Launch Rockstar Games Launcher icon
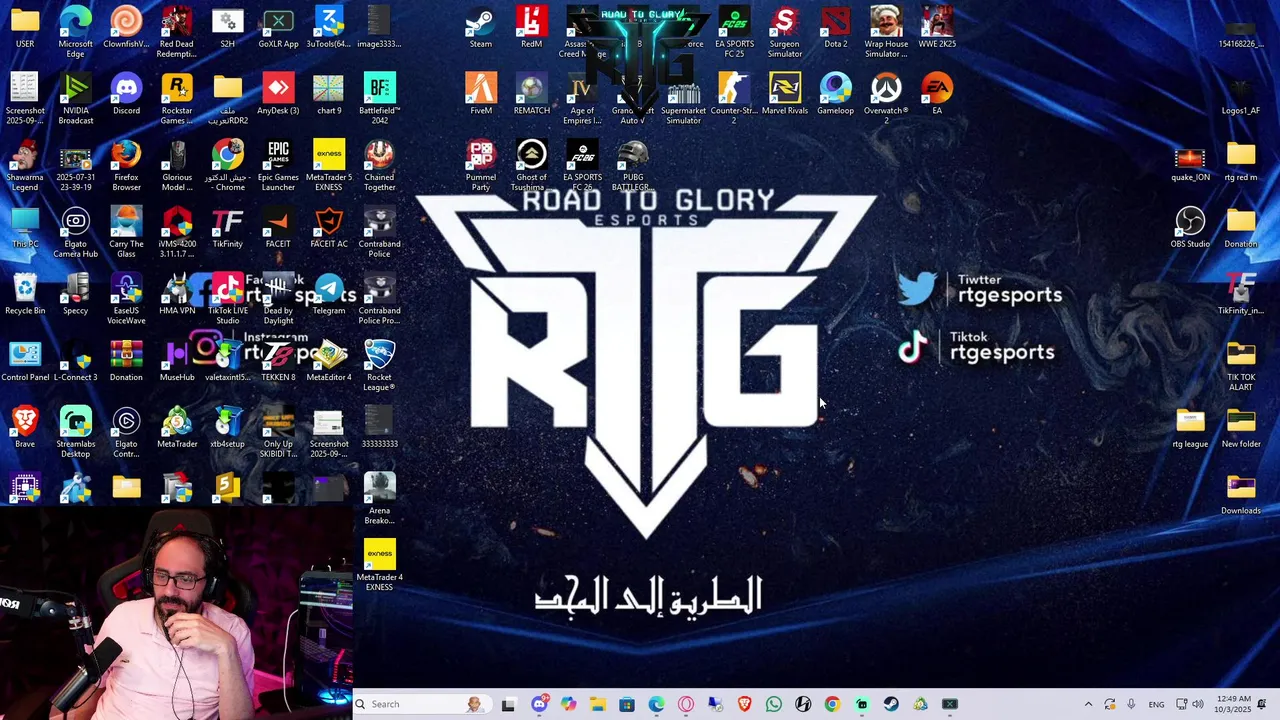Screen dimensions: 1280x720 177,99
